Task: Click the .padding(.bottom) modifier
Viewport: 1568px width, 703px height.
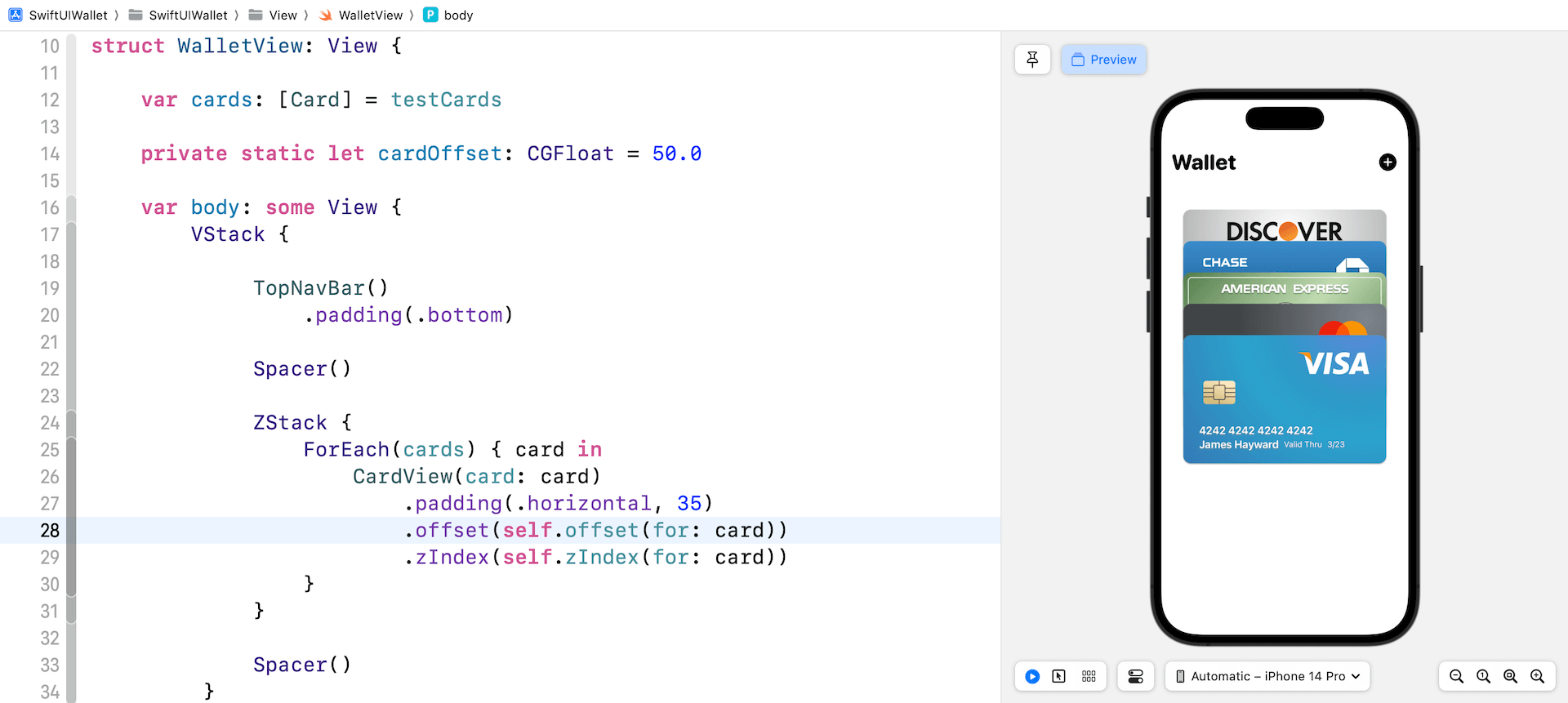Action: pos(408,315)
